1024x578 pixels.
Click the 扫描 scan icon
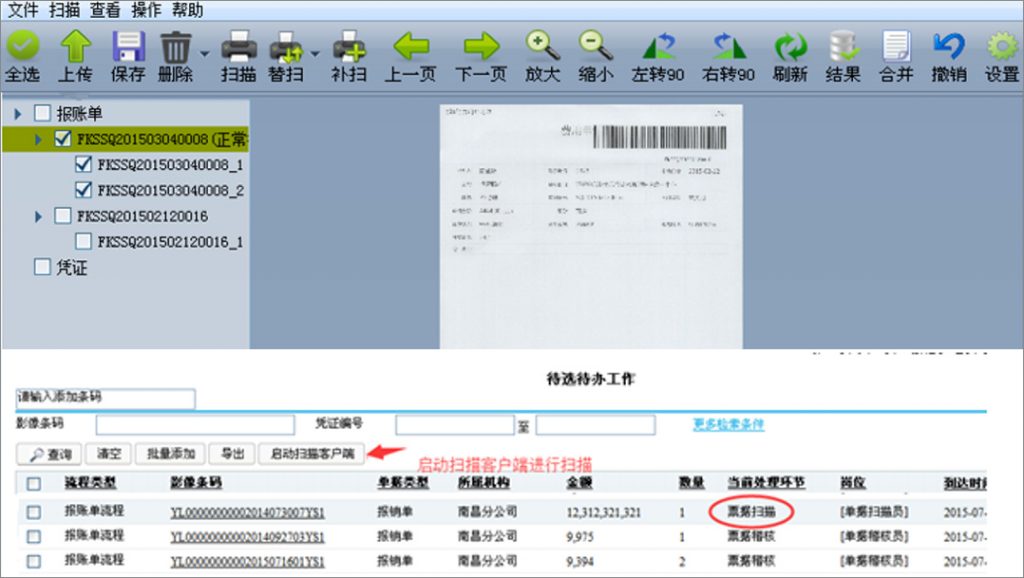click(239, 47)
